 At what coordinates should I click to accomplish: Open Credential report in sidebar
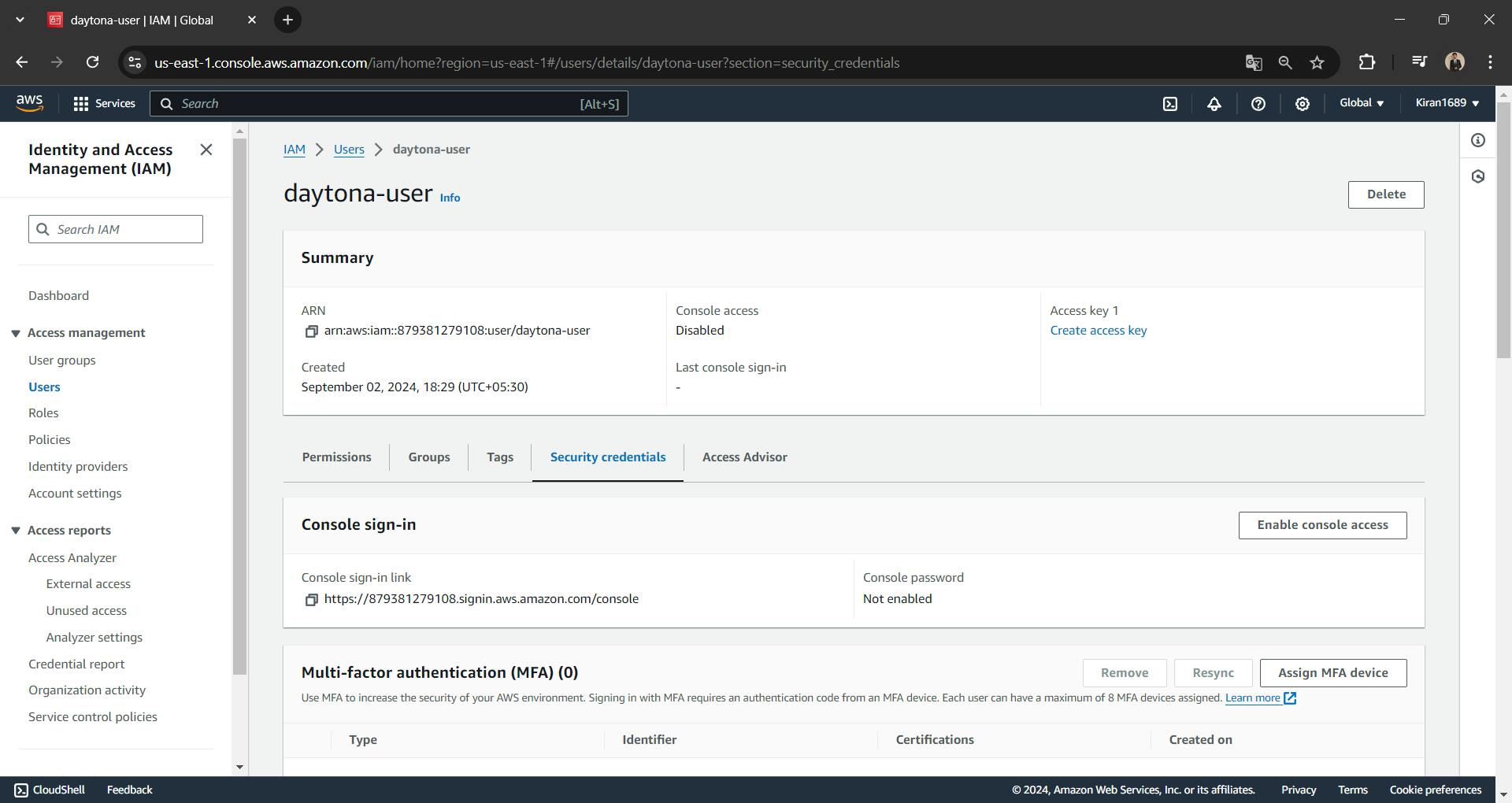[x=76, y=664]
